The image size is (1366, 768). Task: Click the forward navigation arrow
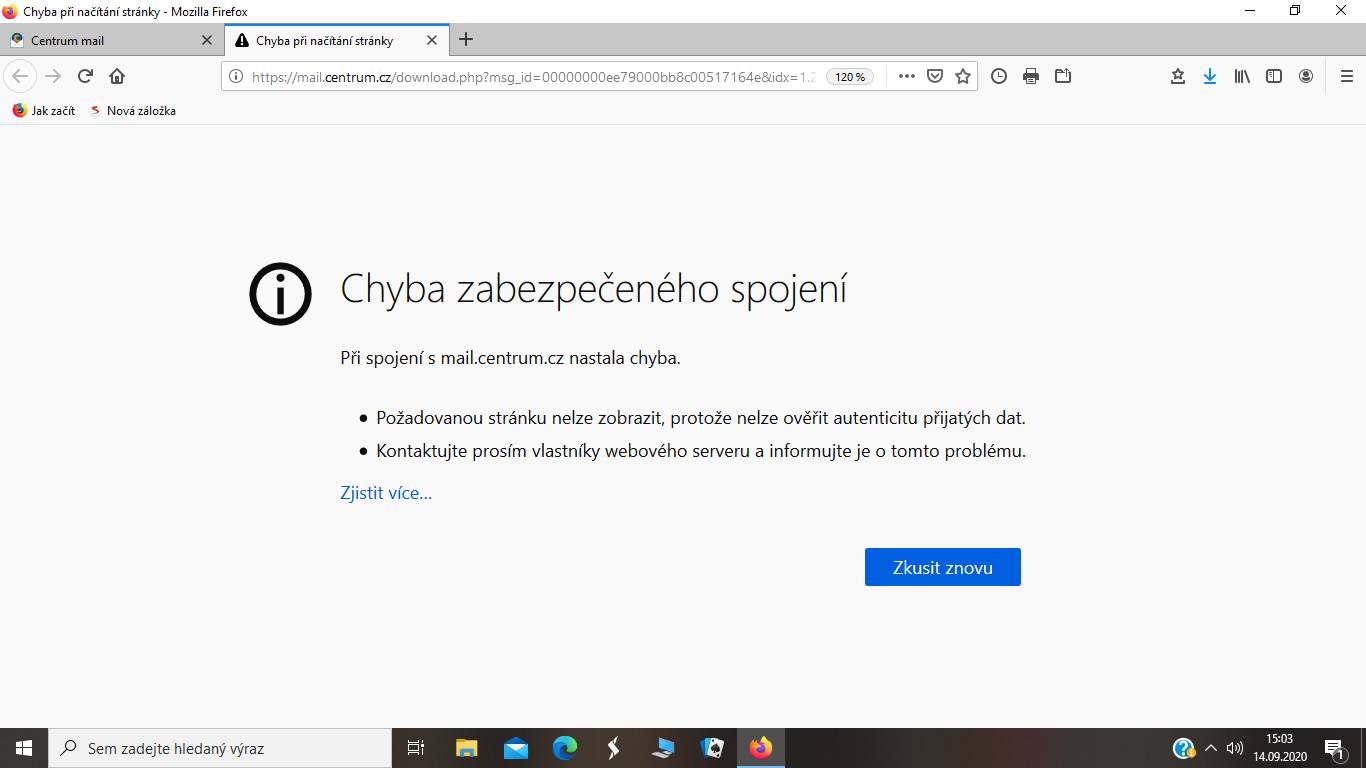53,76
